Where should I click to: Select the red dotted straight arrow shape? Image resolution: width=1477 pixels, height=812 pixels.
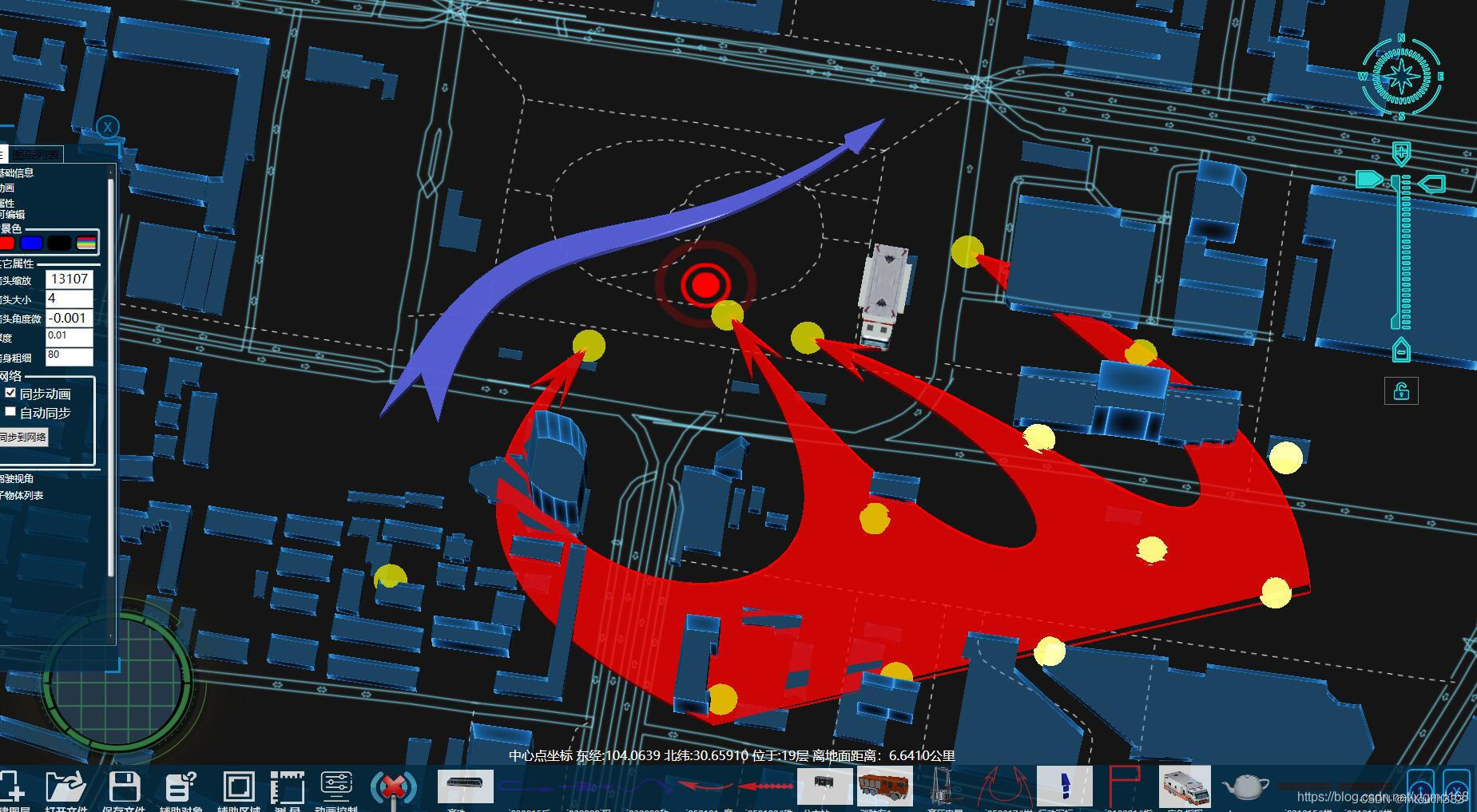point(765,786)
